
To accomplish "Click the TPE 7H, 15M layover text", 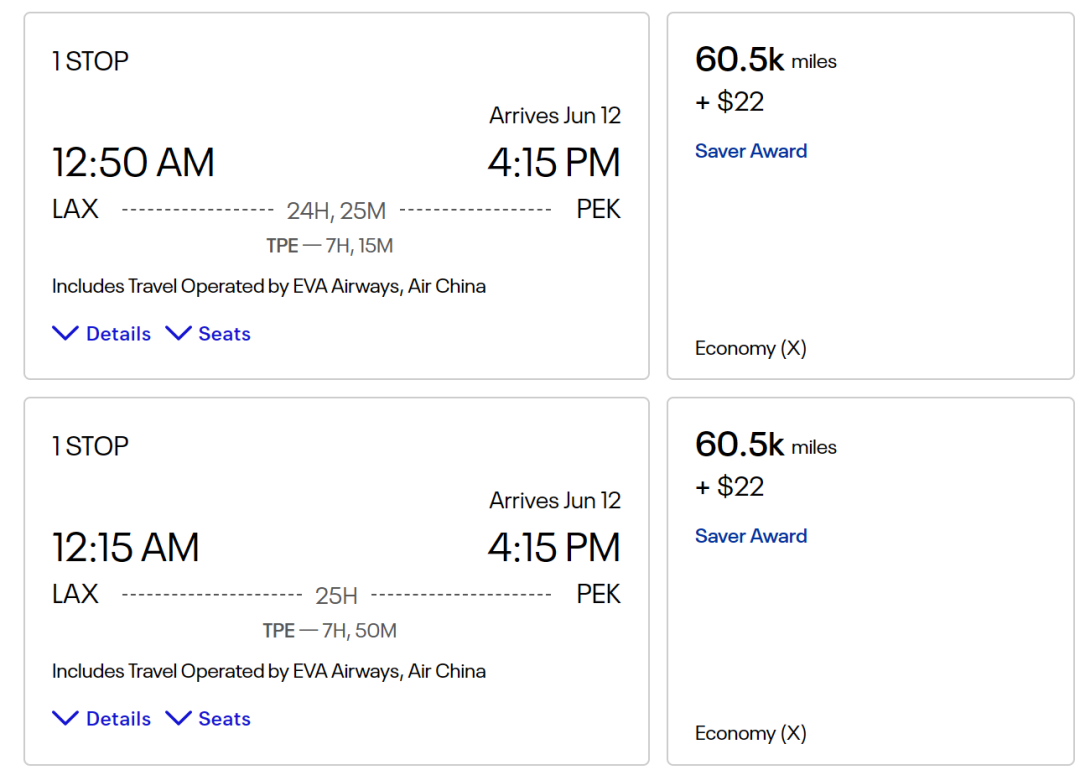I will tap(330, 246).
